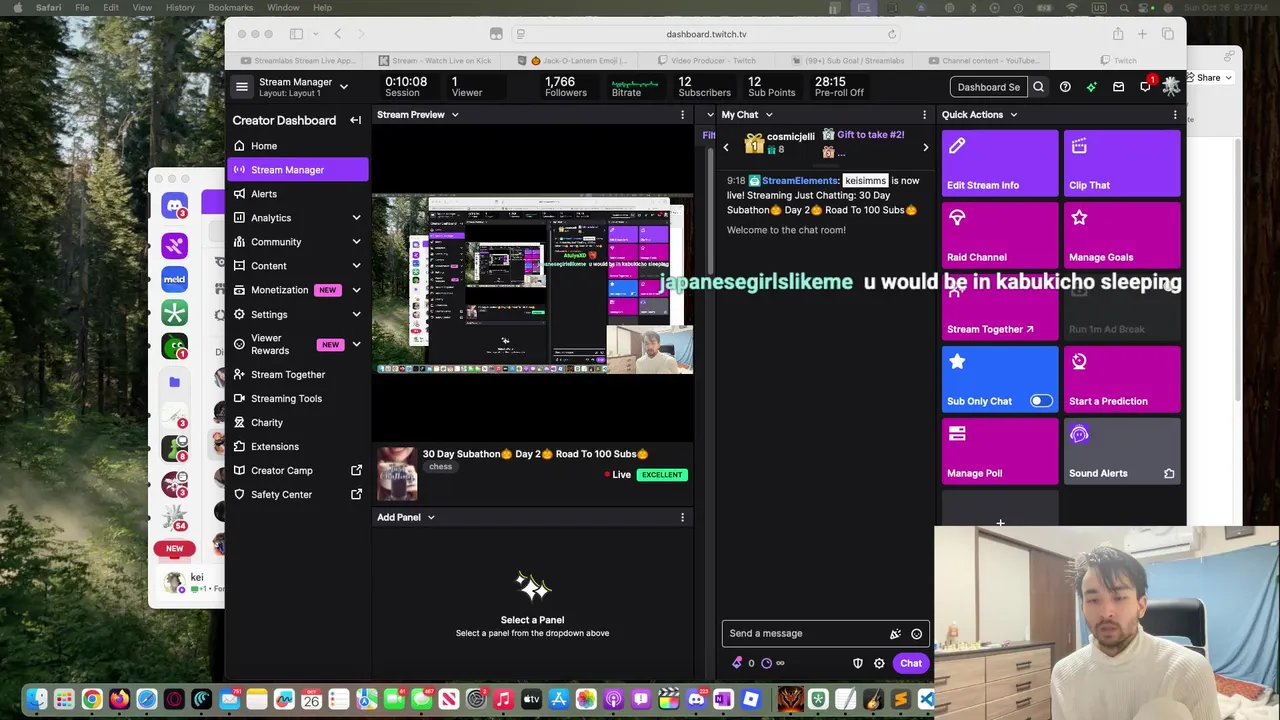Open the History menu in menu bar
The height and width of the screenshot is (720, 1280).
pyautogui.click(x=180, y=7)
